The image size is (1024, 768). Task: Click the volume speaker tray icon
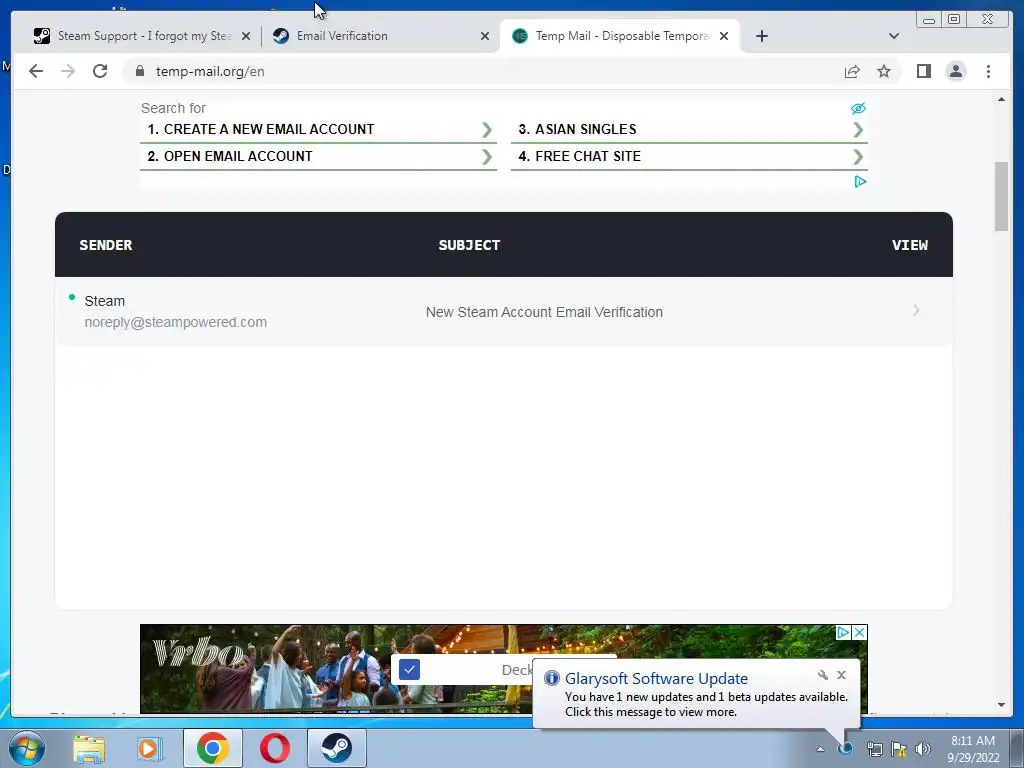click(923, 749)
